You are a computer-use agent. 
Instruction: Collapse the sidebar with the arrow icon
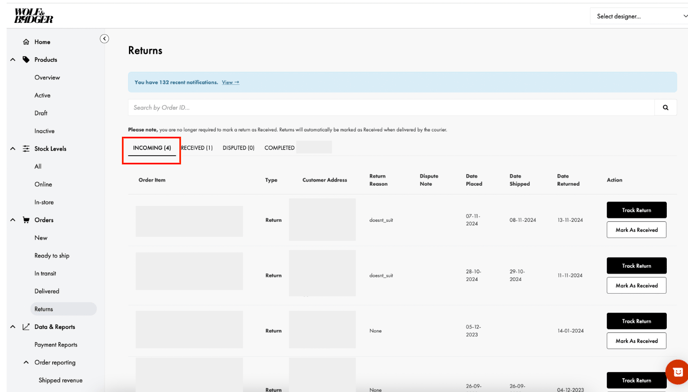(x=104, y=39)
